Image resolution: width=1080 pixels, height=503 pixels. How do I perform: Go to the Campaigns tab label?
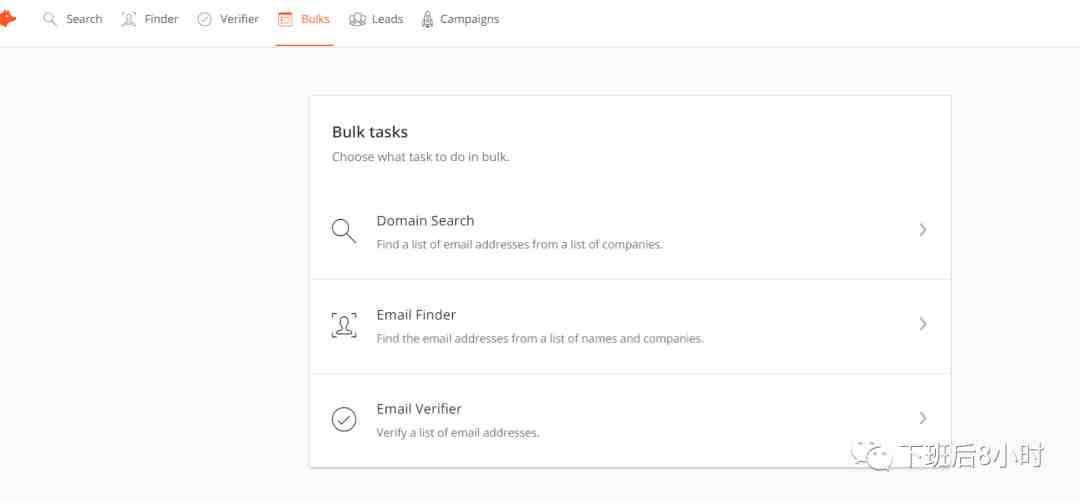(470, 19)
